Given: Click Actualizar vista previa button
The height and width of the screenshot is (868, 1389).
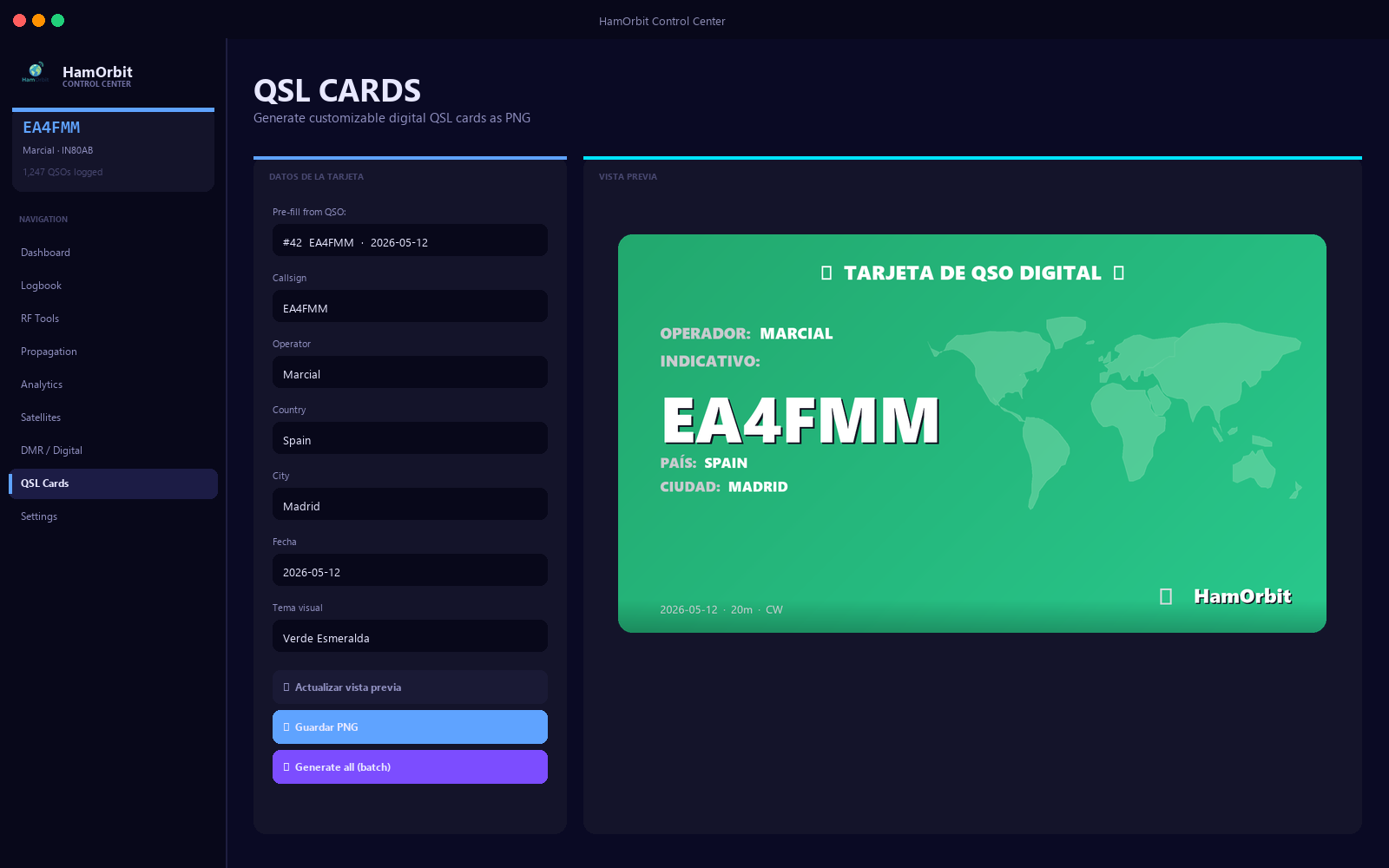Looking at the screenshot, I should tap(410, 687).
